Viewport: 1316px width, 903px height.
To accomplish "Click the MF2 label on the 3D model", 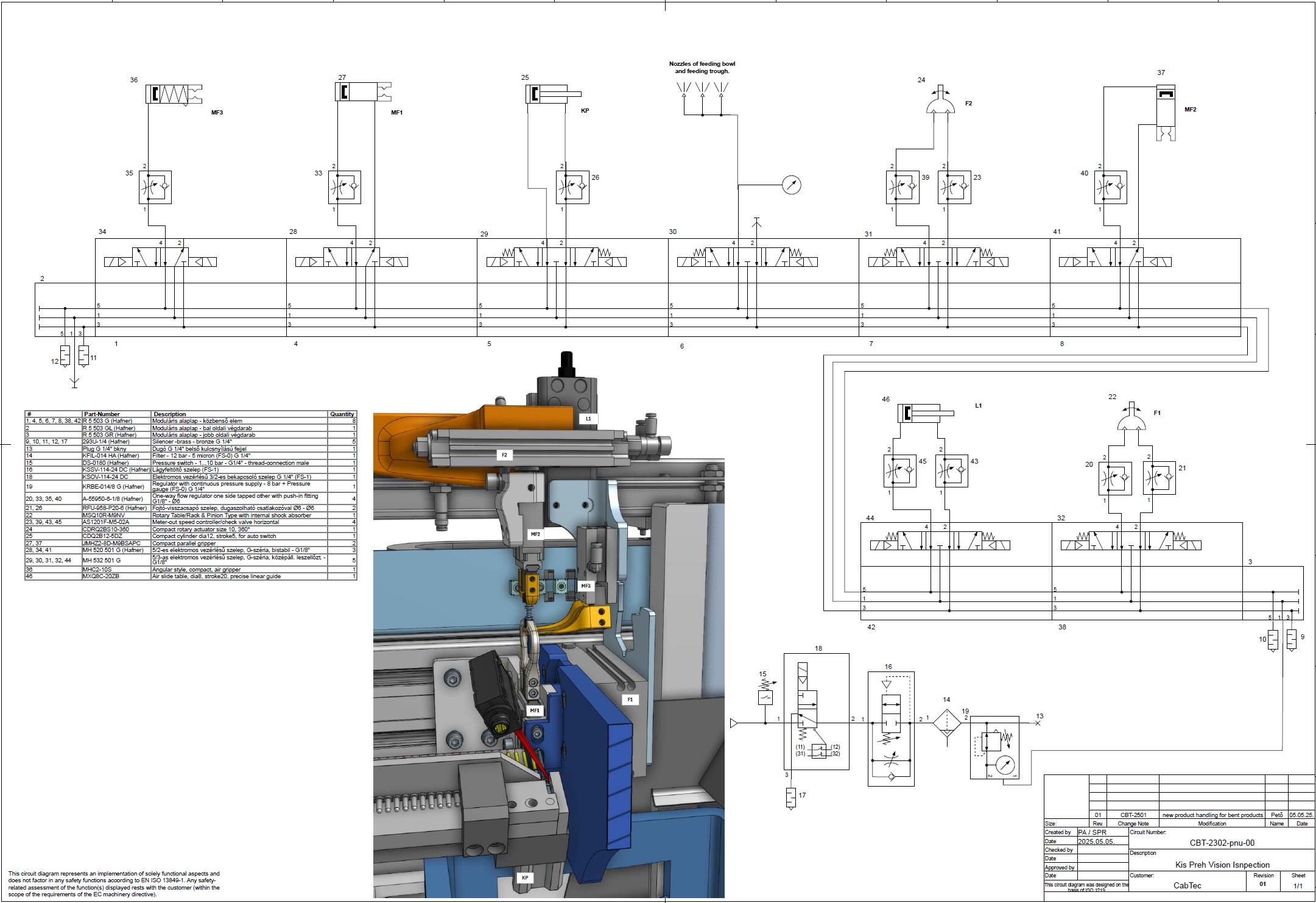I will [x=535, y=534].
